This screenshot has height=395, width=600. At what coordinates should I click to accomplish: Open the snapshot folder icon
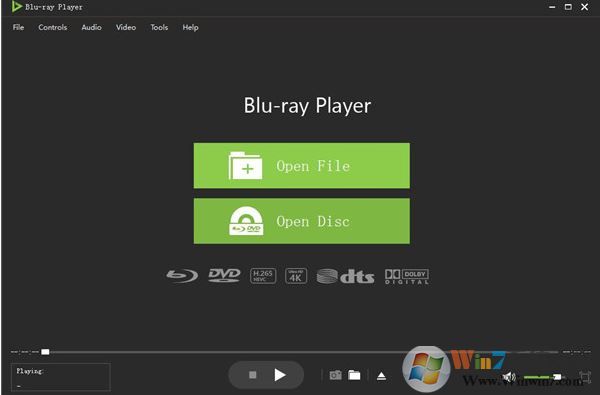point(354,375)
